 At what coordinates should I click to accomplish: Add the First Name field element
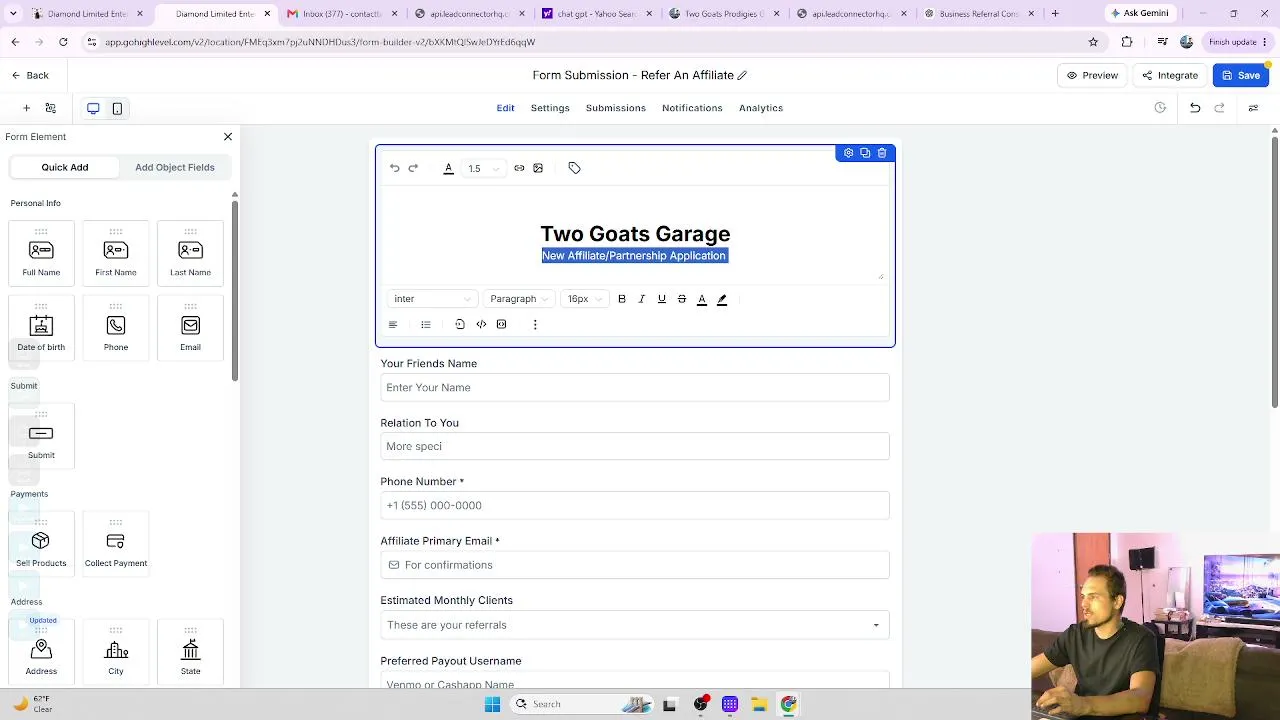tap(116, 254)
